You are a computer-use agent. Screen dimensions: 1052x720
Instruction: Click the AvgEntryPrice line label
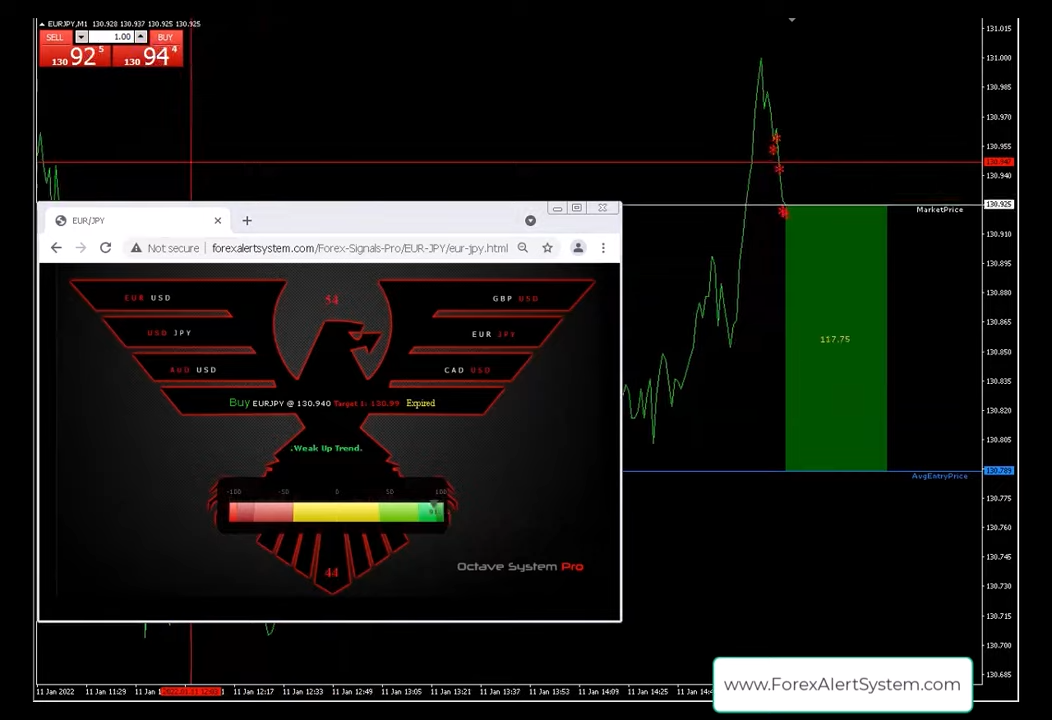(x=939, y=476)
